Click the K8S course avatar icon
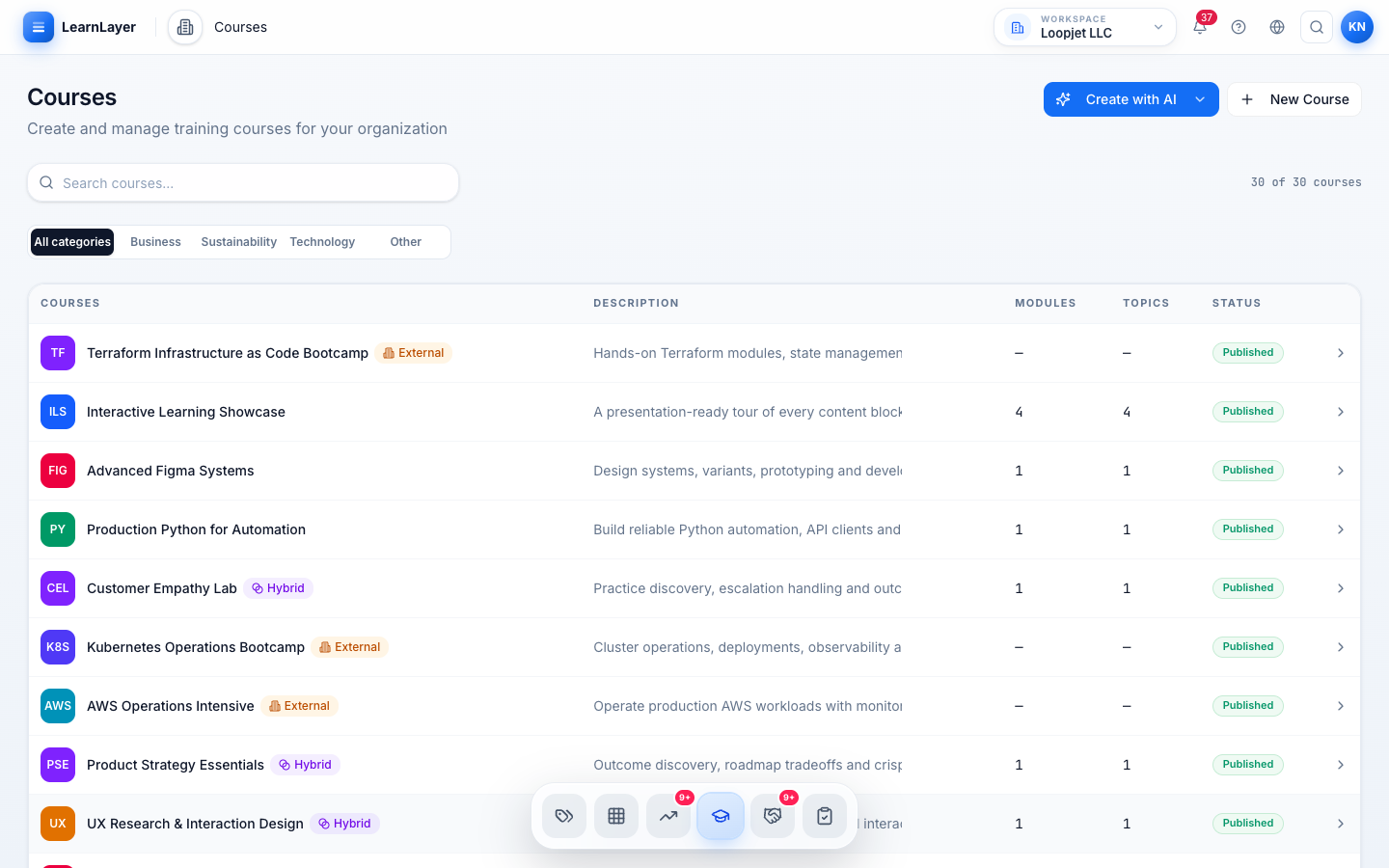Viewport: 1389px width, 868px height. point(58,647)
